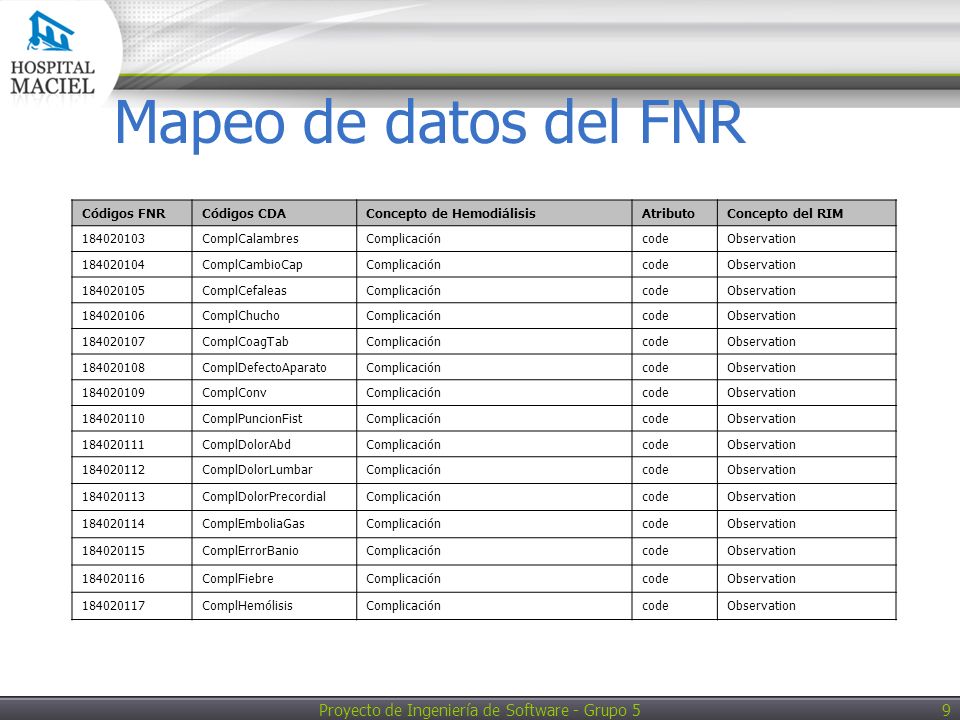This screenshot has width=960, height=720.
Task: Click the 'ComplHemólisis' cell
Action: [x=274, y=606]
